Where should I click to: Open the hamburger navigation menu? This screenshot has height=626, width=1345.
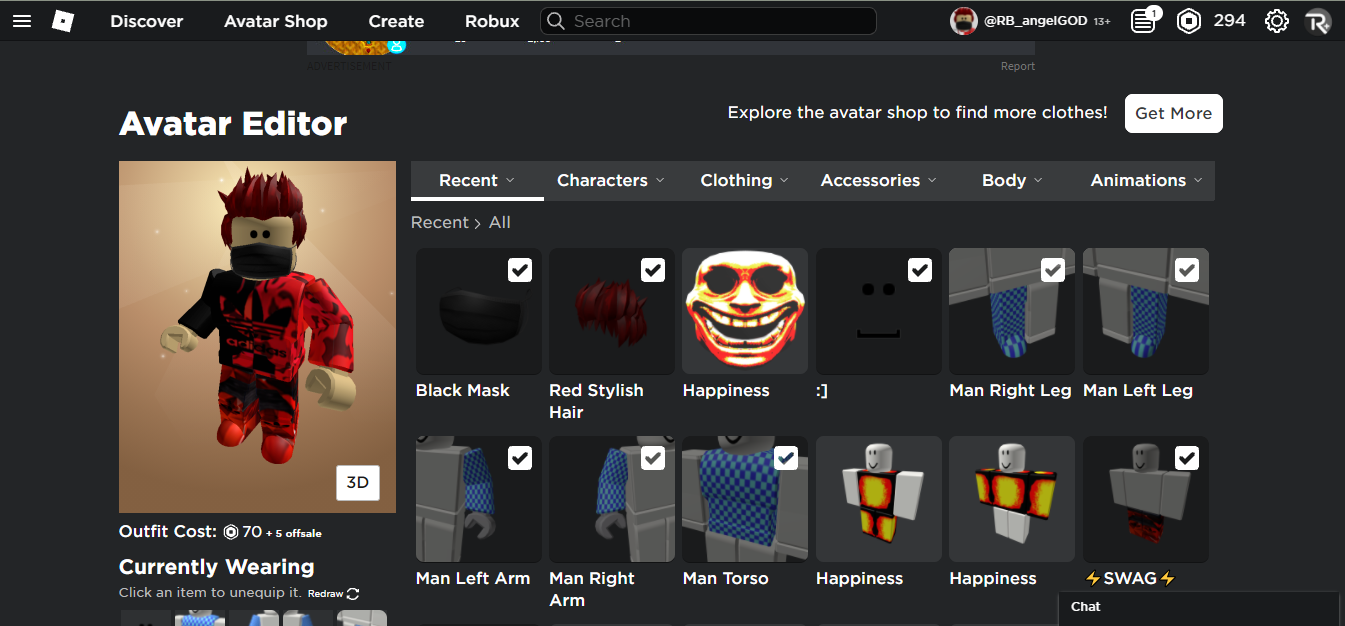coord(22,21)
